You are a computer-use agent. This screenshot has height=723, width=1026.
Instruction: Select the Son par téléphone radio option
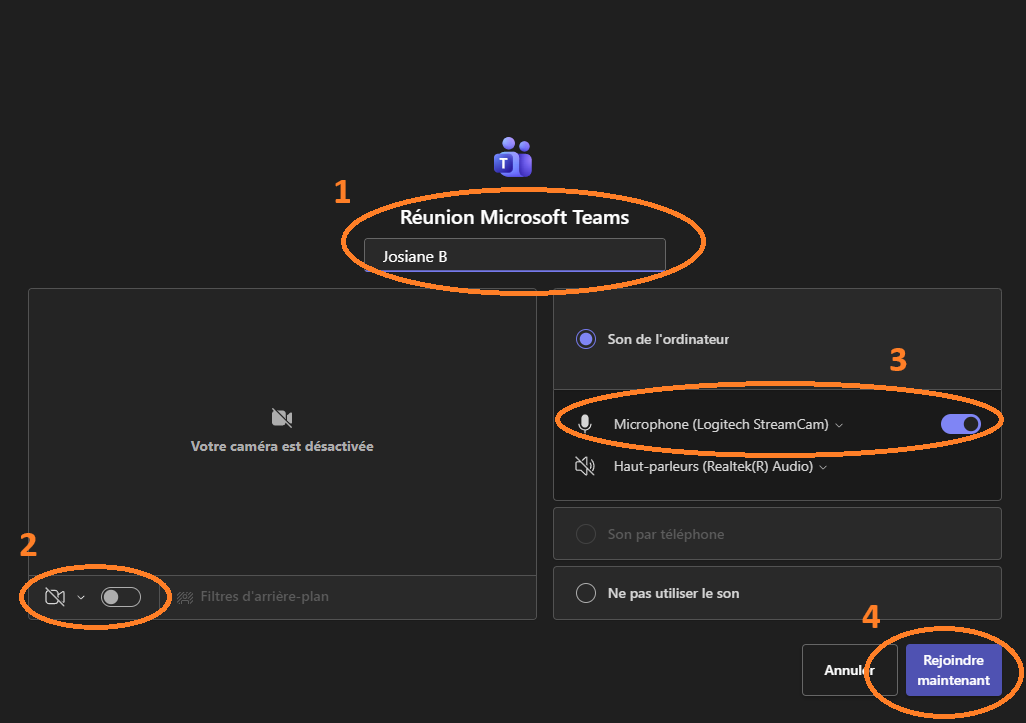[x=586, y=534]
